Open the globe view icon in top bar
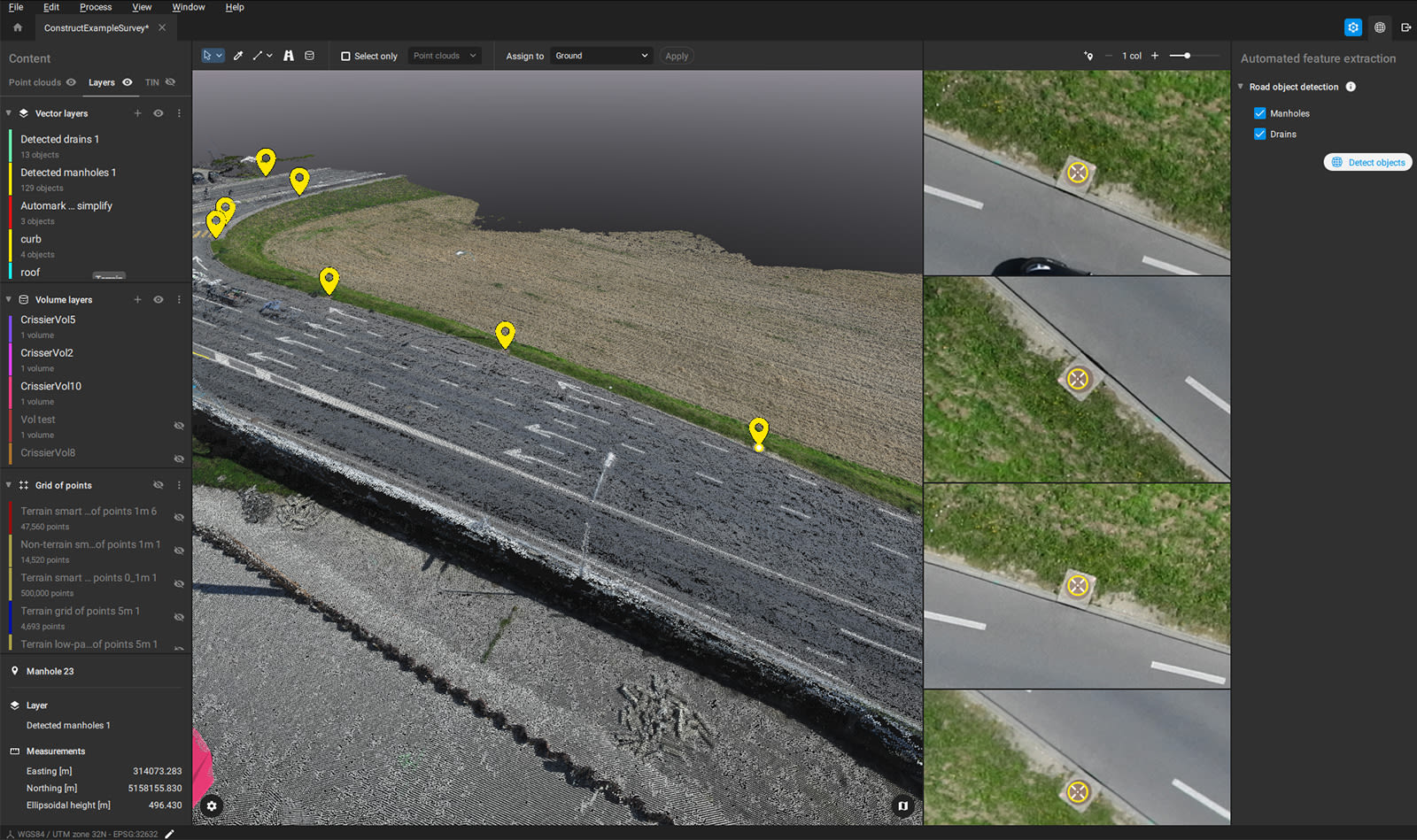This screenshot has width=1417, height=840. (x=1379, y=27)
